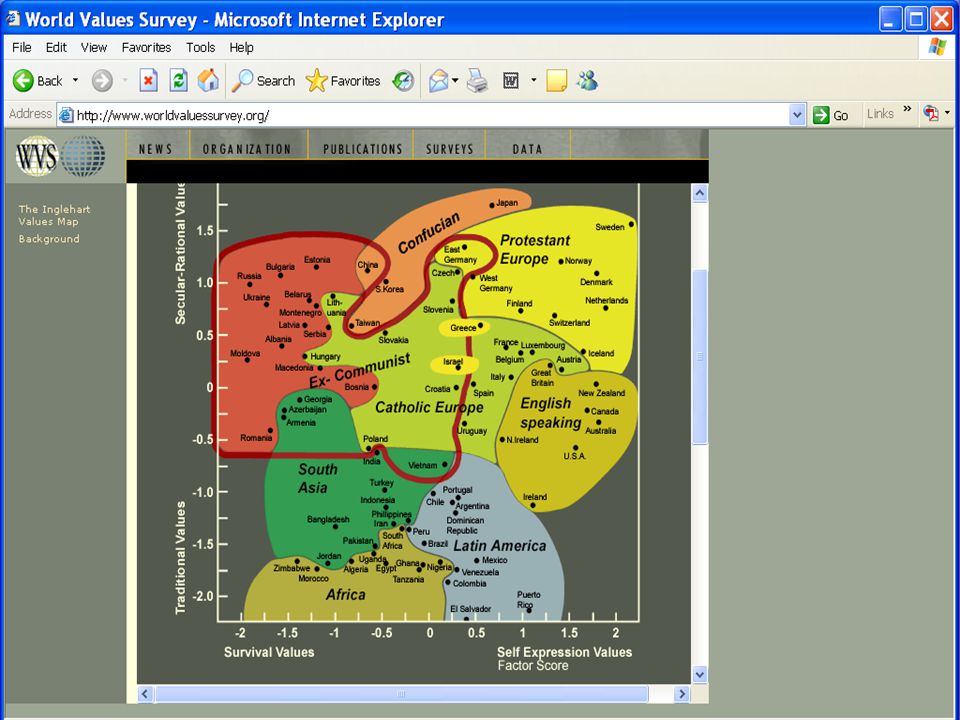Click the Russia label on map
960x720 pixels.
[249, 276]
